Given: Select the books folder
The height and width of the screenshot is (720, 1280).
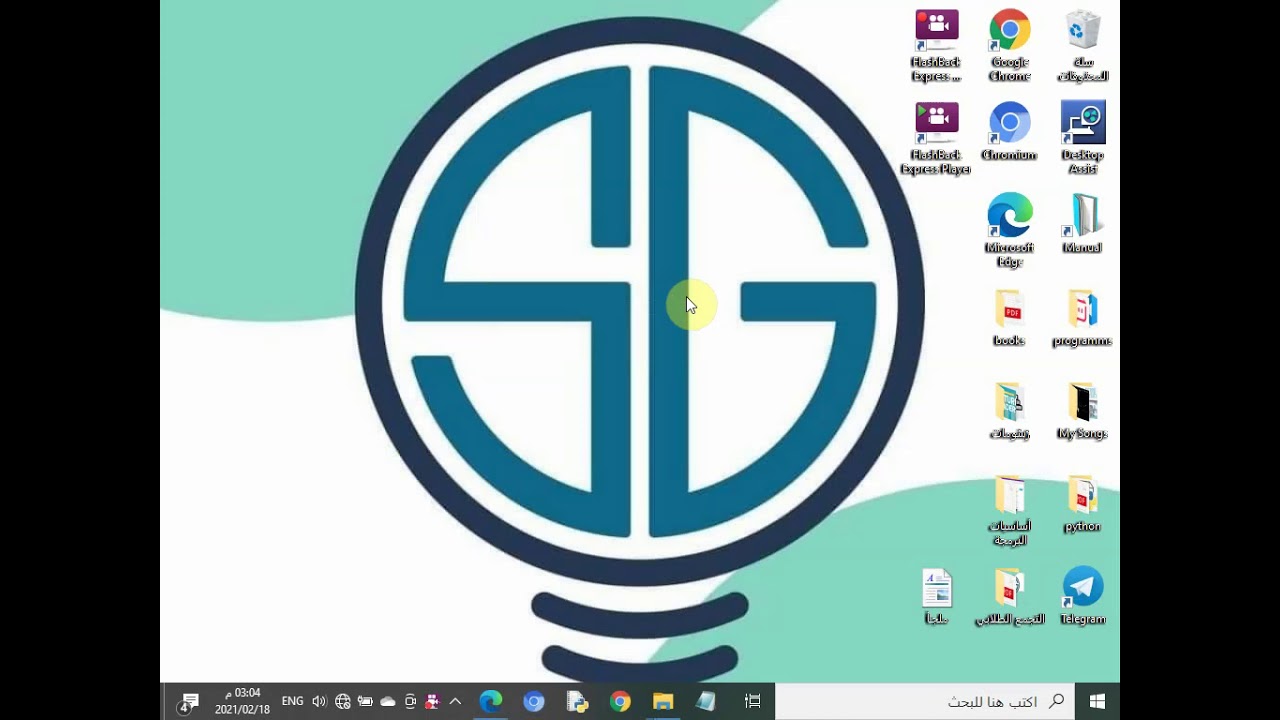Looking at the screenshot, I should pyautogui.click(x=1009, y=318).
